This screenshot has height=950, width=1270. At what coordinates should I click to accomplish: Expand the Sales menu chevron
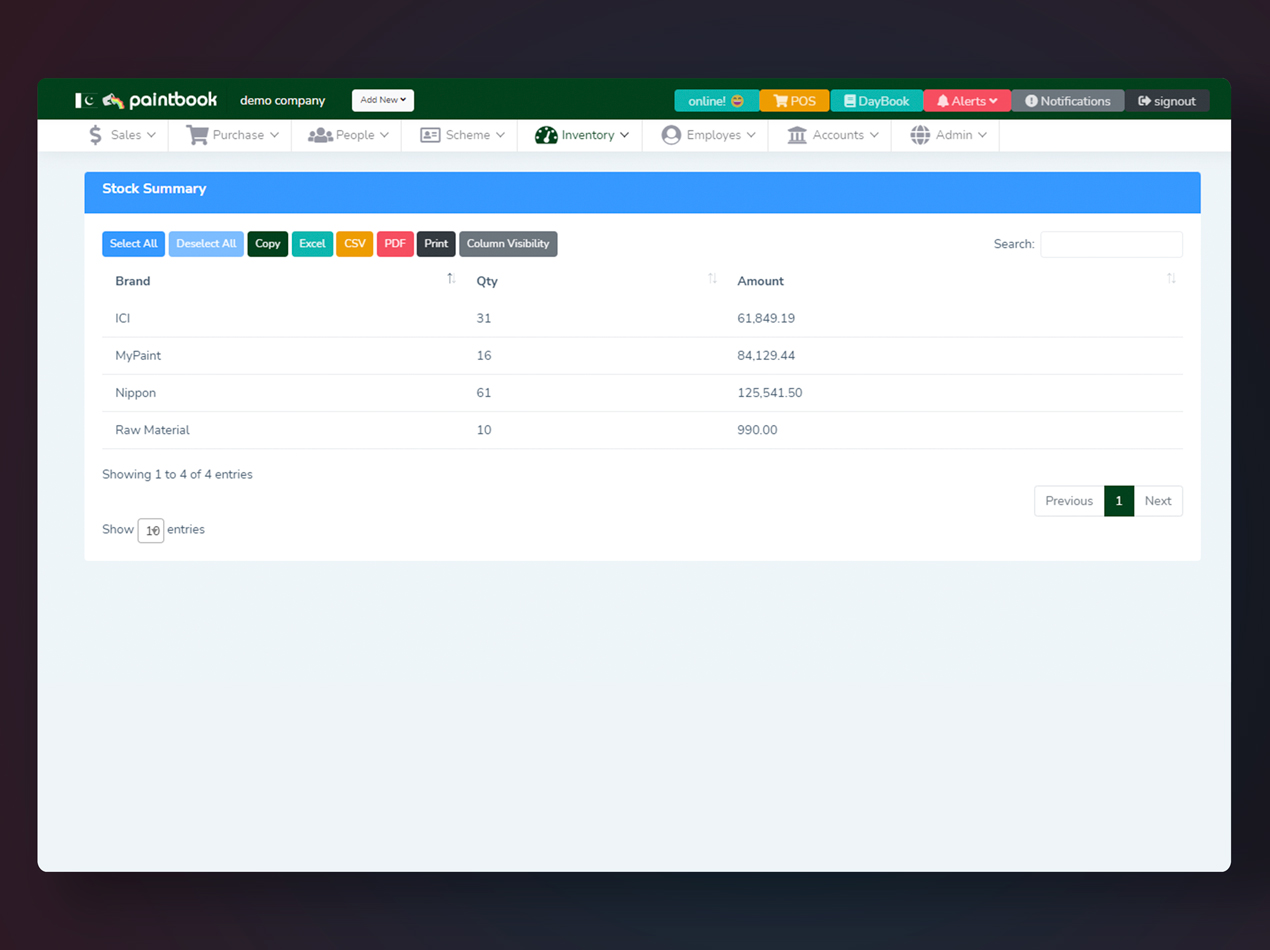click(x=151, y=135)
